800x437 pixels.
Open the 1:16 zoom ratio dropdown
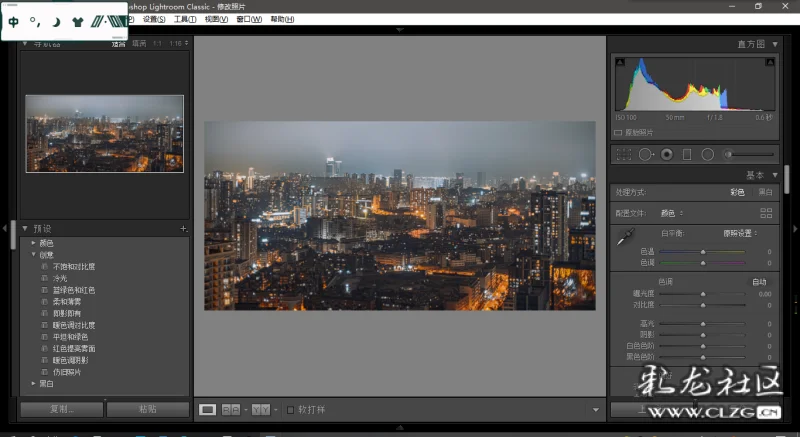(179, 44)
